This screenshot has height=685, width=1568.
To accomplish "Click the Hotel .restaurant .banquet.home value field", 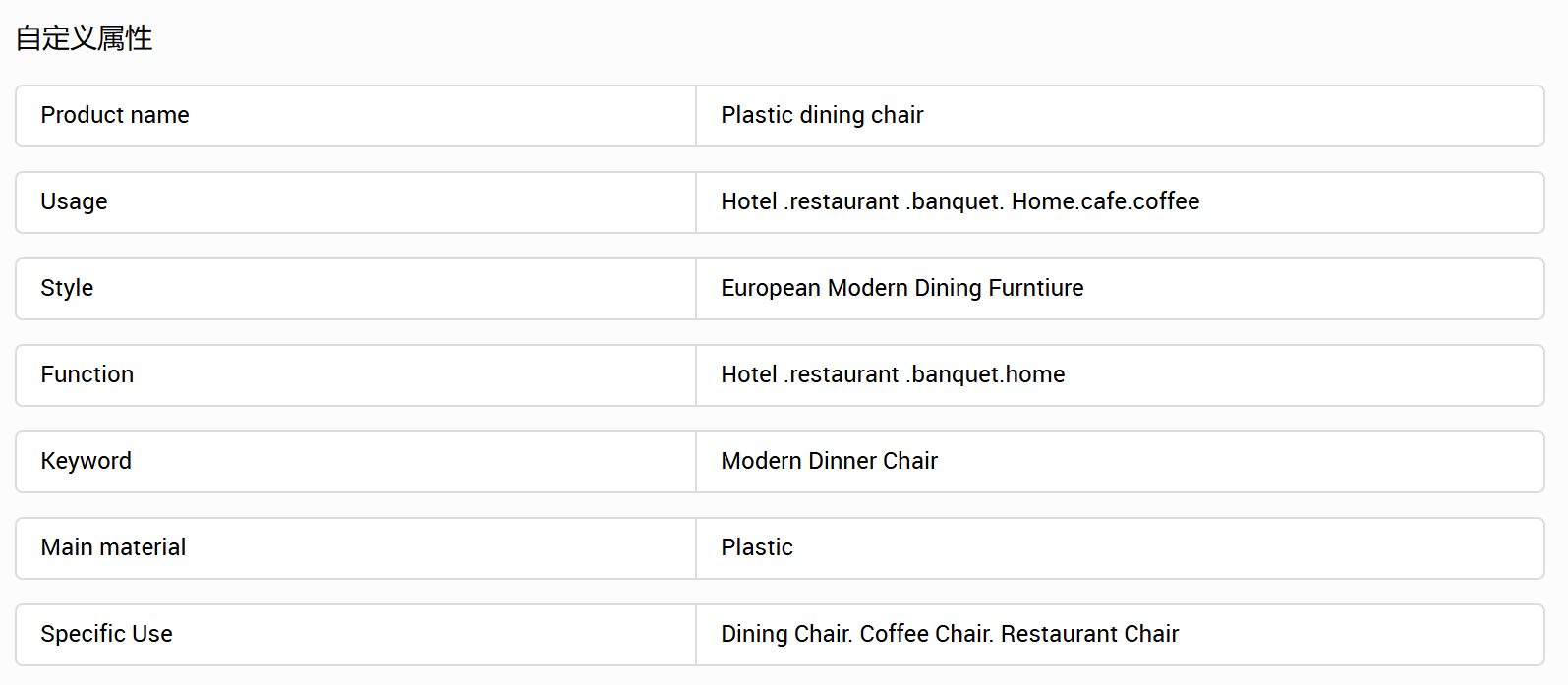I will click(x=1120, y=375).
